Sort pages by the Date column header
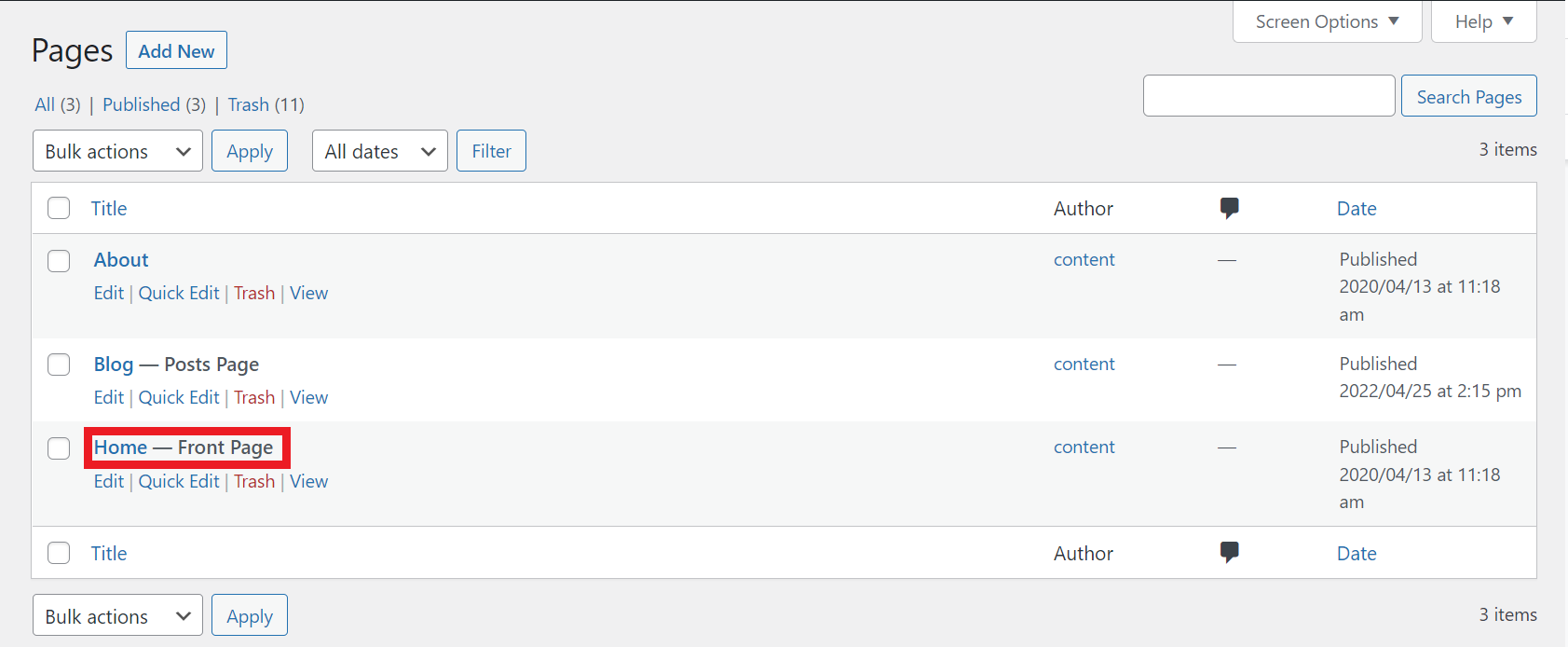1568x647 pixels. point(1357,208)
